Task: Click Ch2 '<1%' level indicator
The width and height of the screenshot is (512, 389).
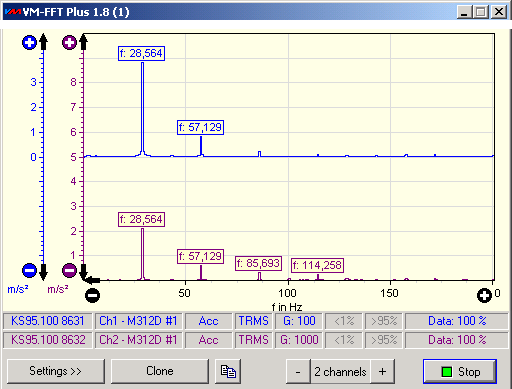Action: click(x=344, y=340)
